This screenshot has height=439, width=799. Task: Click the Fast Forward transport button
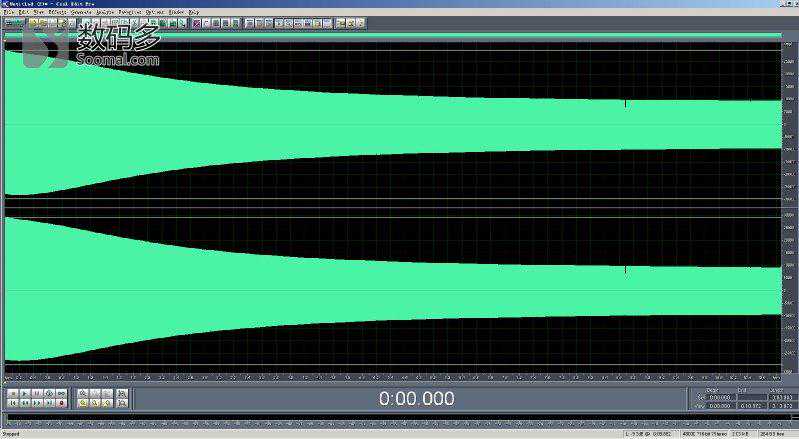[37, 404]
